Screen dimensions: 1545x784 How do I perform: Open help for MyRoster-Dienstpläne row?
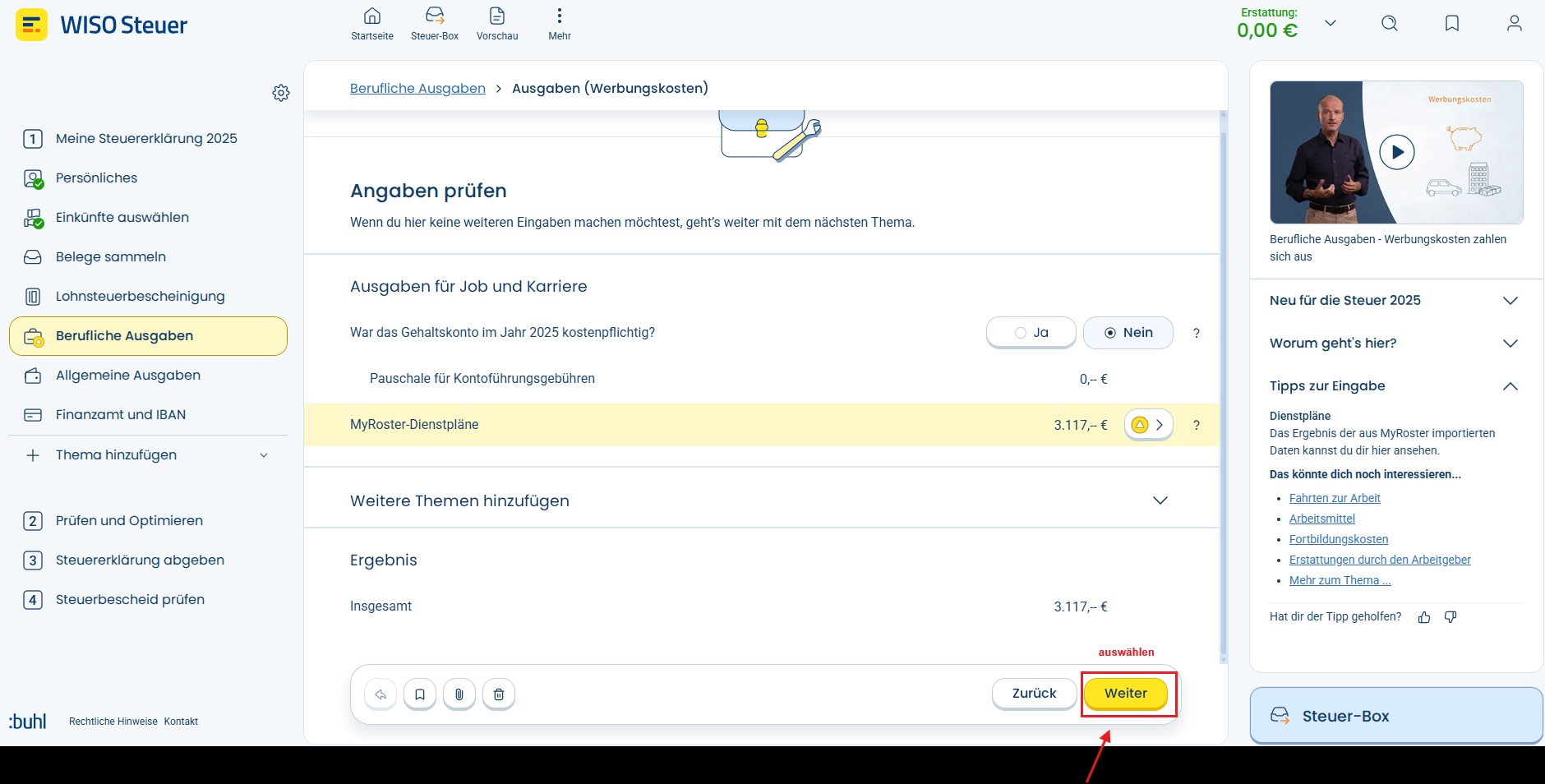[x=1197, y=425]
